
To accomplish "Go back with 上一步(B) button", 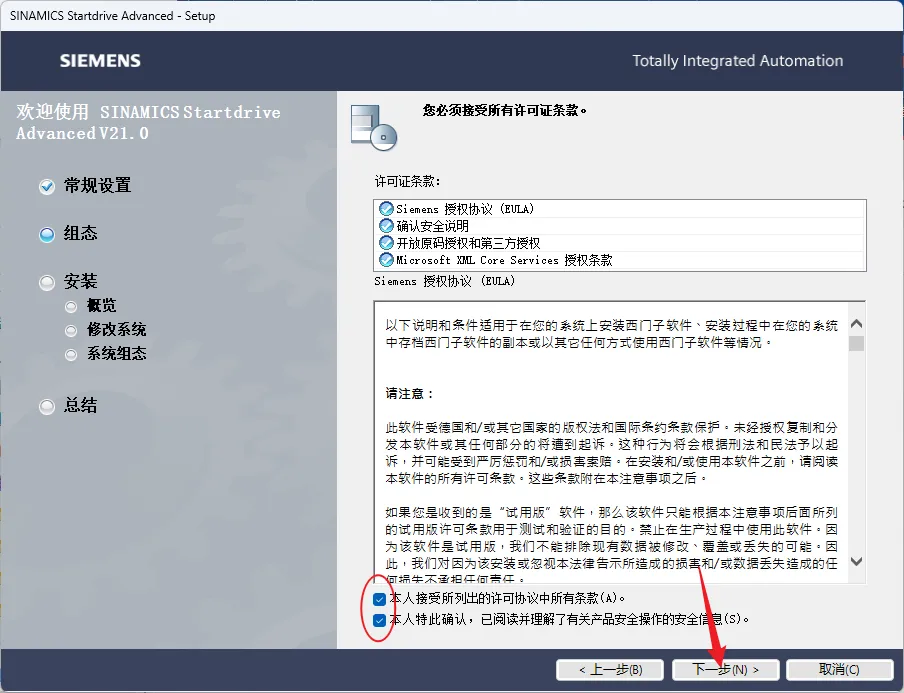I will point(611,669).
